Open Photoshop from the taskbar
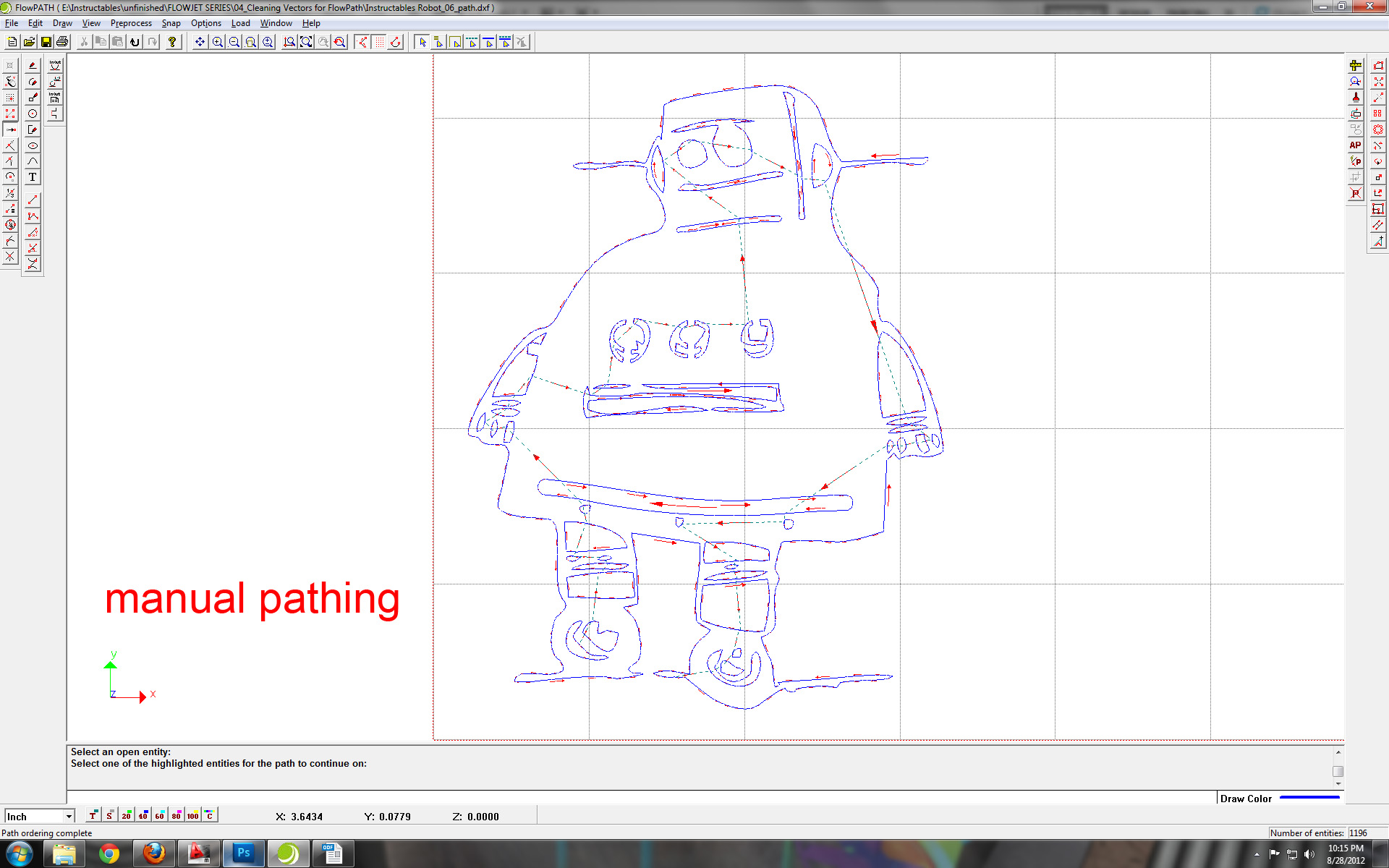This screenshot has height=868, width=1389. click(x=244, y=854)
